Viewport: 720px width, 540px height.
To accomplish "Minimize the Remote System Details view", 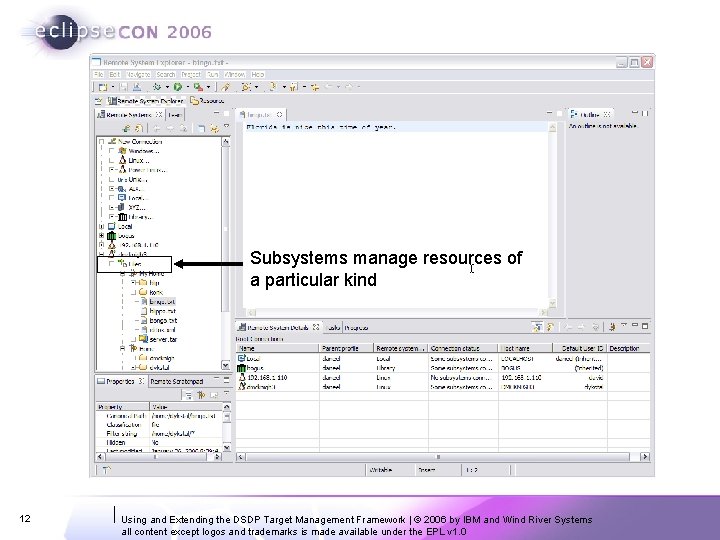I will (x=635, y=325).
